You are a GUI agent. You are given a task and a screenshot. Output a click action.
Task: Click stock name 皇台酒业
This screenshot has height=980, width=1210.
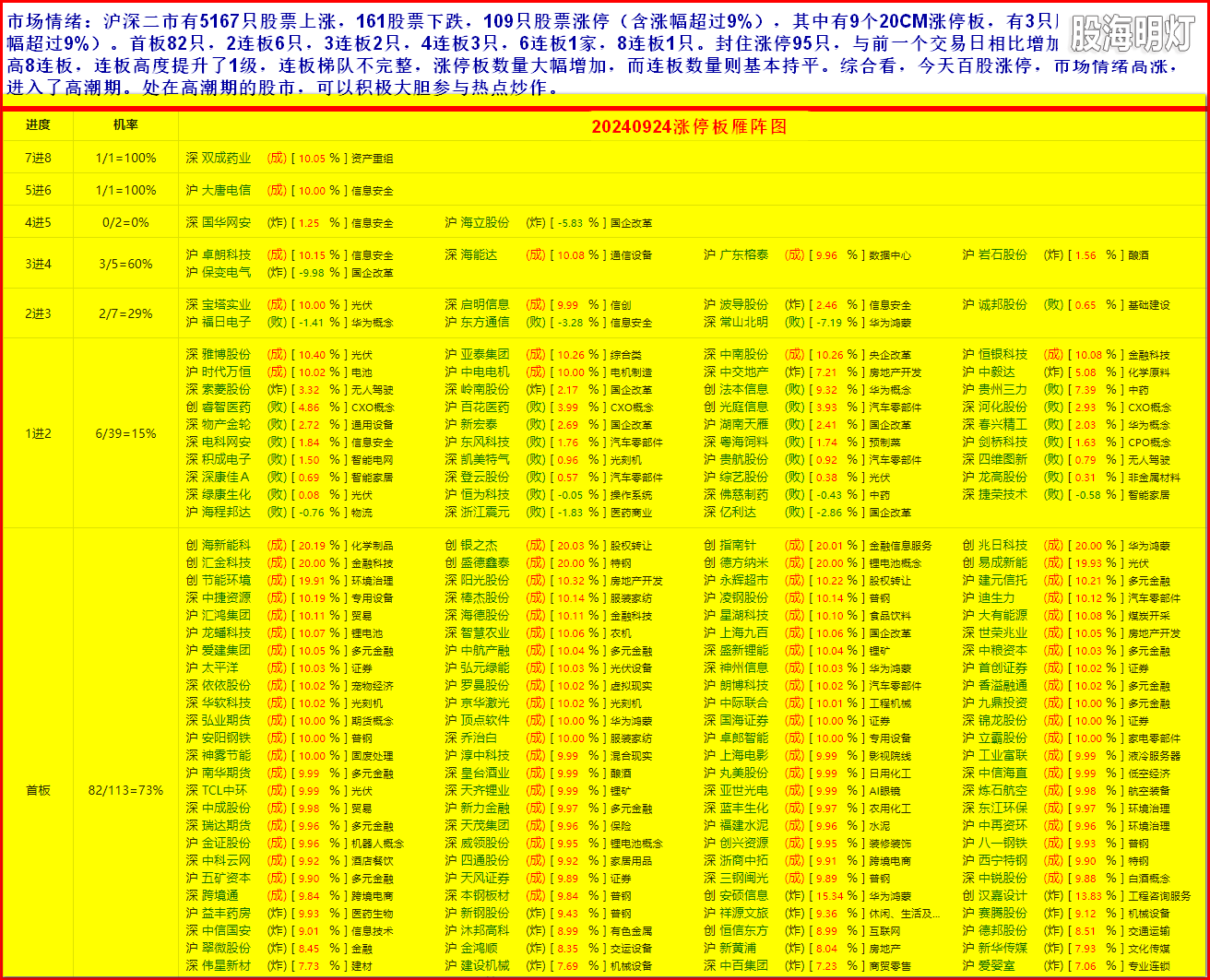tap(485, 773)
